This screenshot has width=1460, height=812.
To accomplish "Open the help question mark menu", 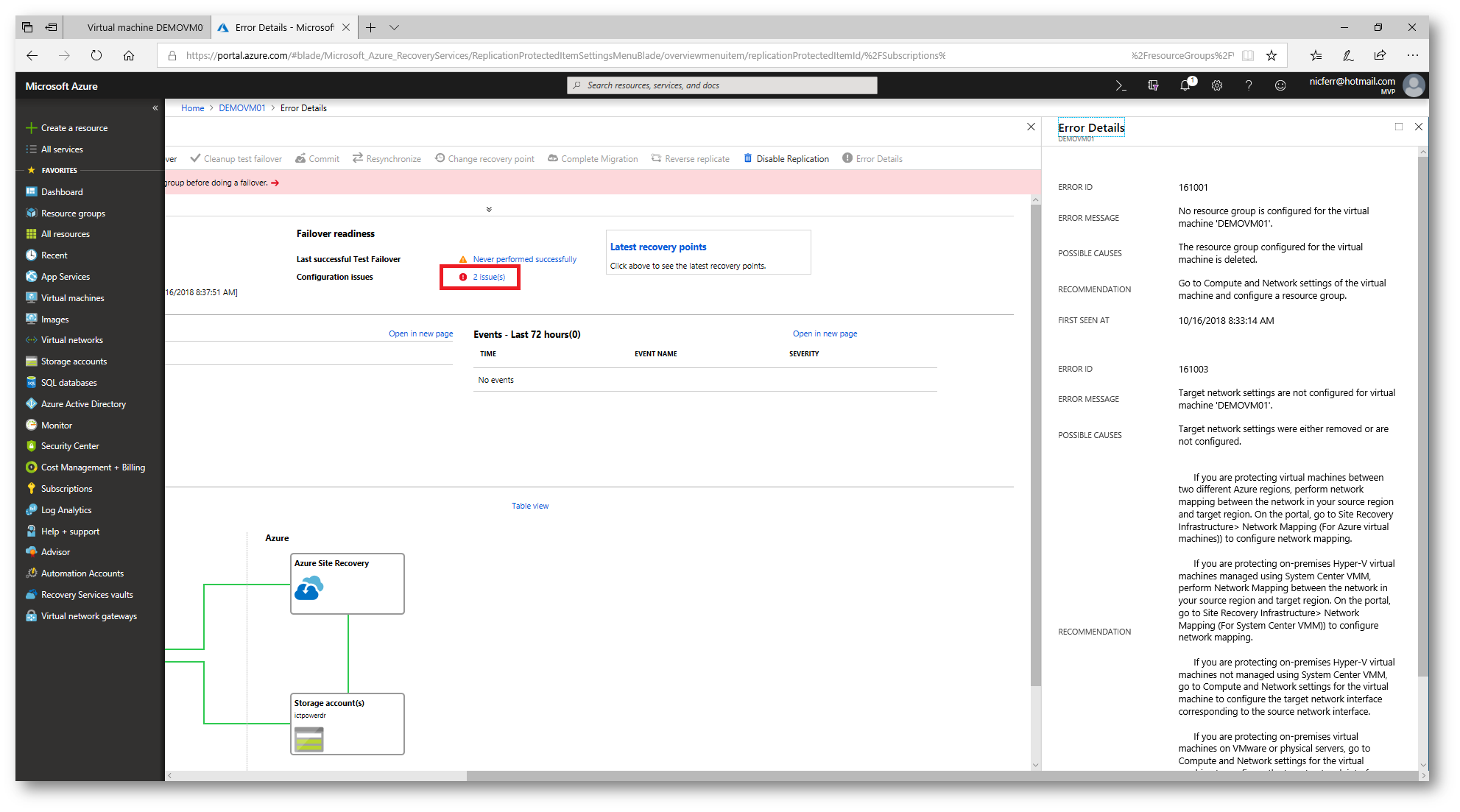I will (x=1249, y=85).
